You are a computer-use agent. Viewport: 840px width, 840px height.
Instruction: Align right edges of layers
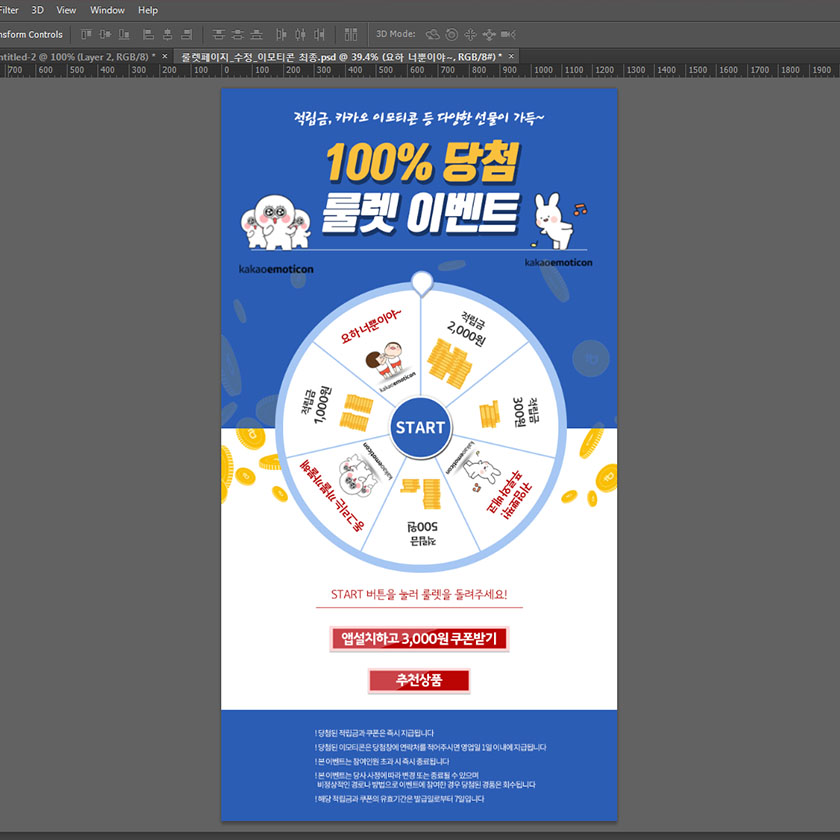186,34
